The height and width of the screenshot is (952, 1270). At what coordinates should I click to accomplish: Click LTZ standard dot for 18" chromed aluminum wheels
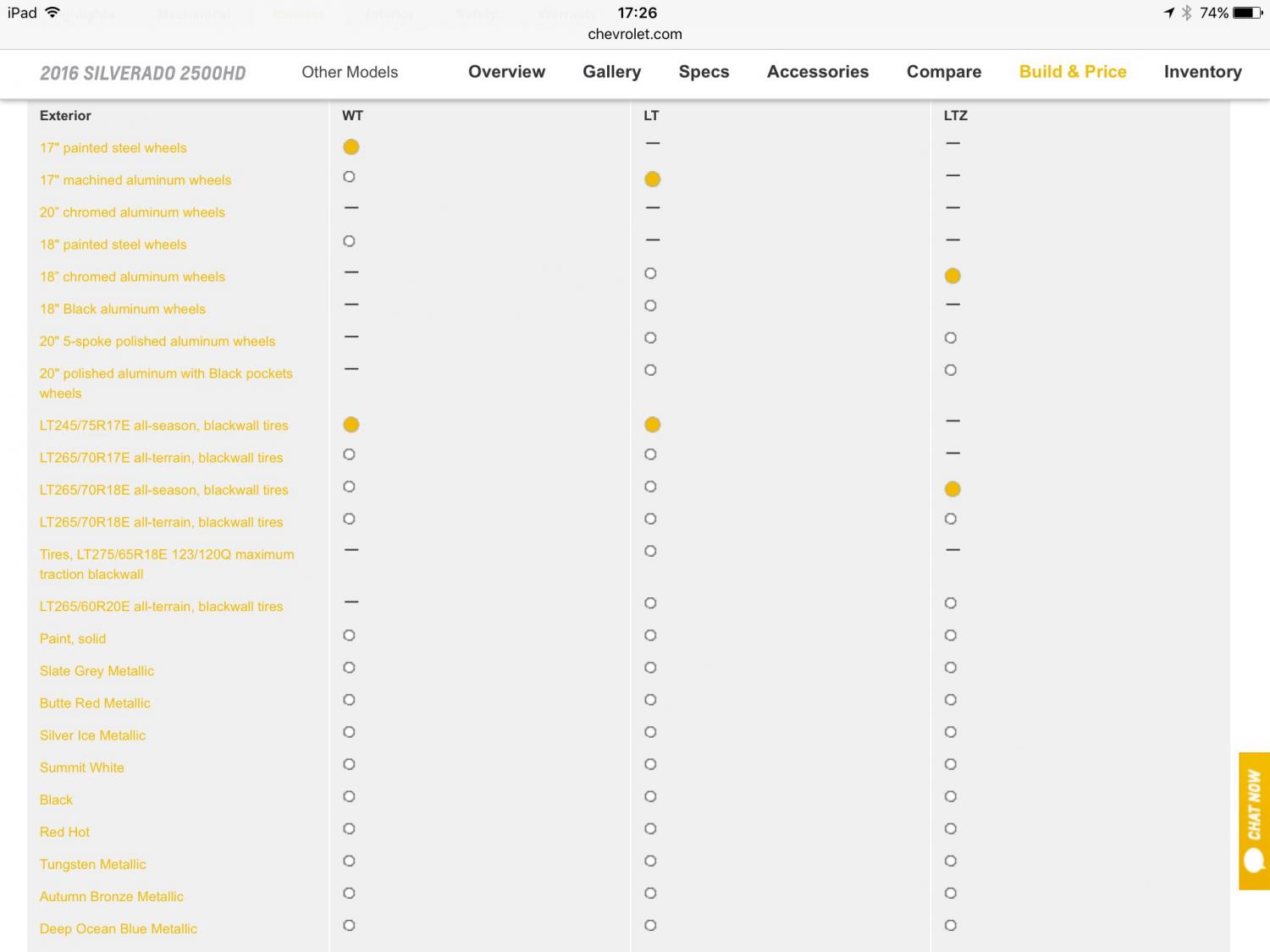click(x=952, y=276)
